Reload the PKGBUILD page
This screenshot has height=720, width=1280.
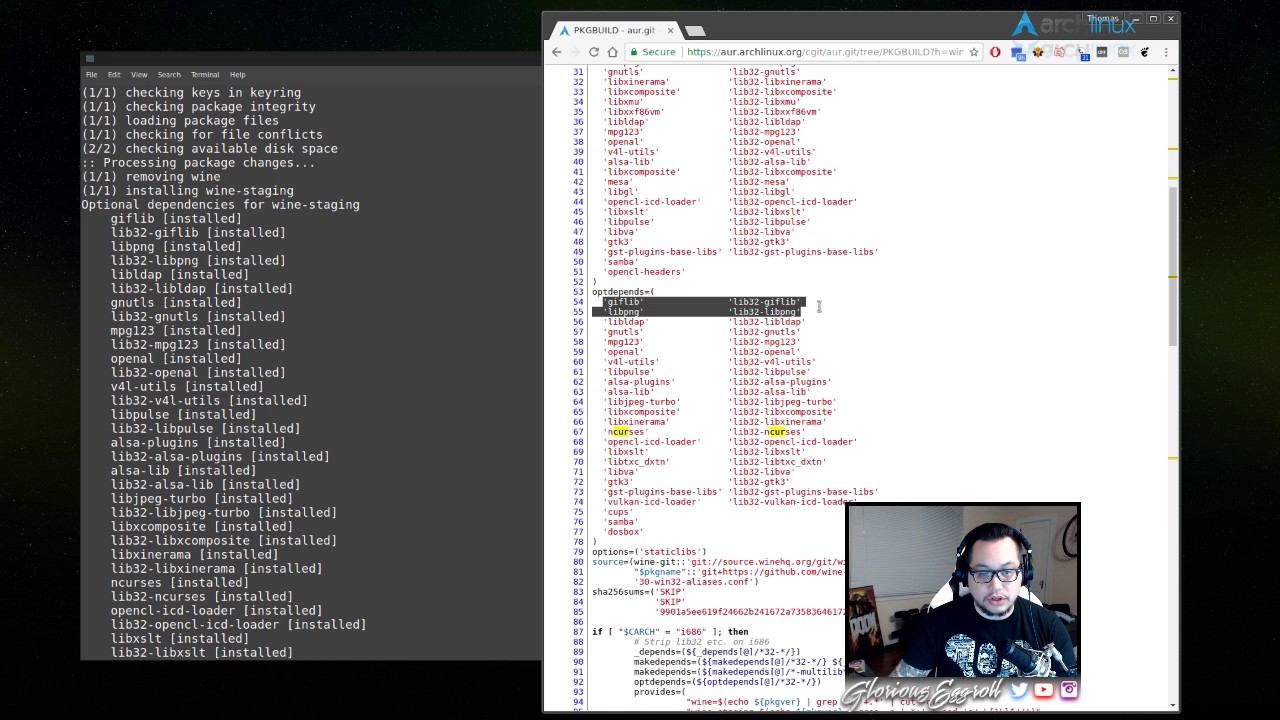(594, 52)
